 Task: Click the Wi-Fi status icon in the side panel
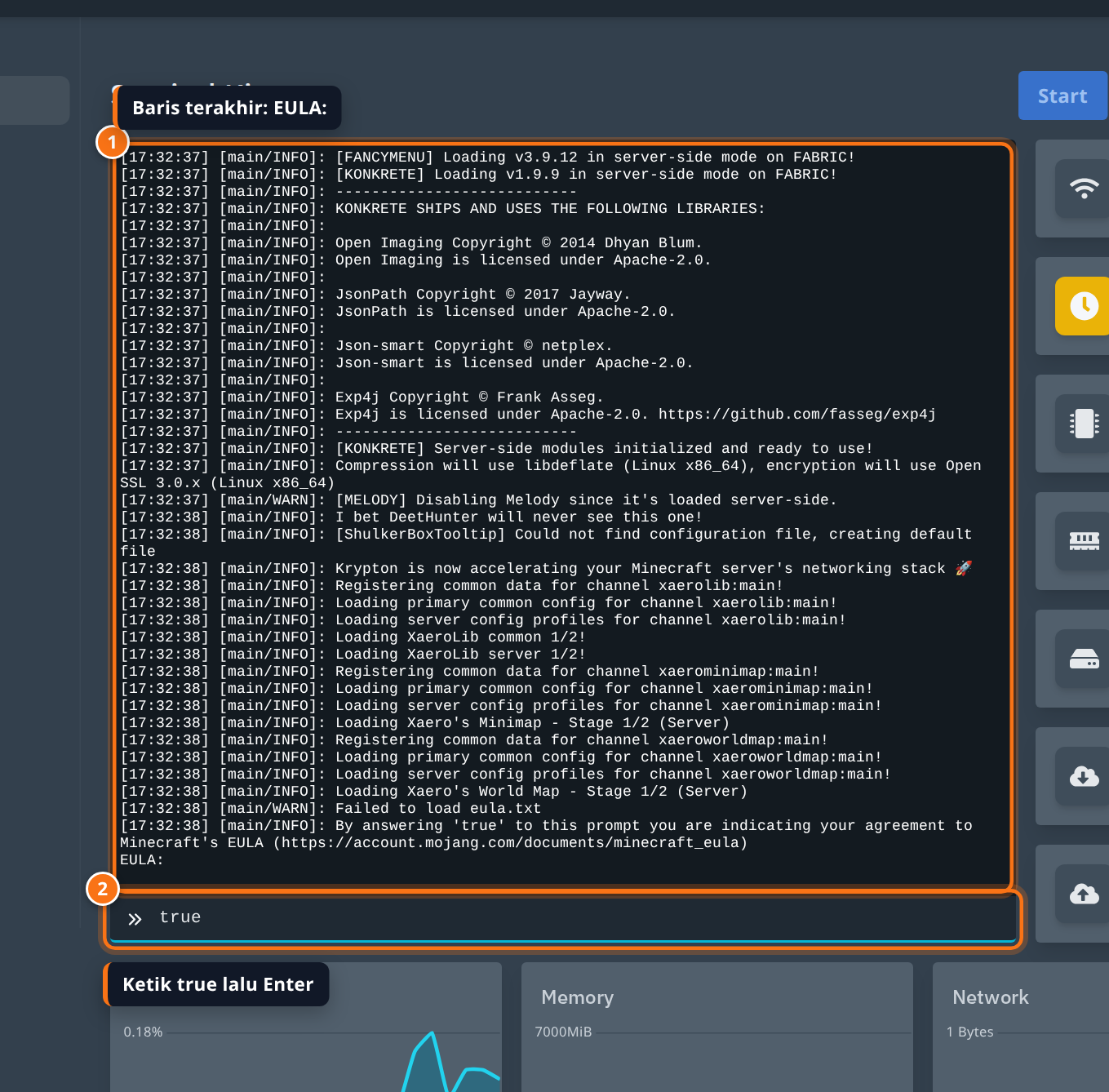[1084, 189]
